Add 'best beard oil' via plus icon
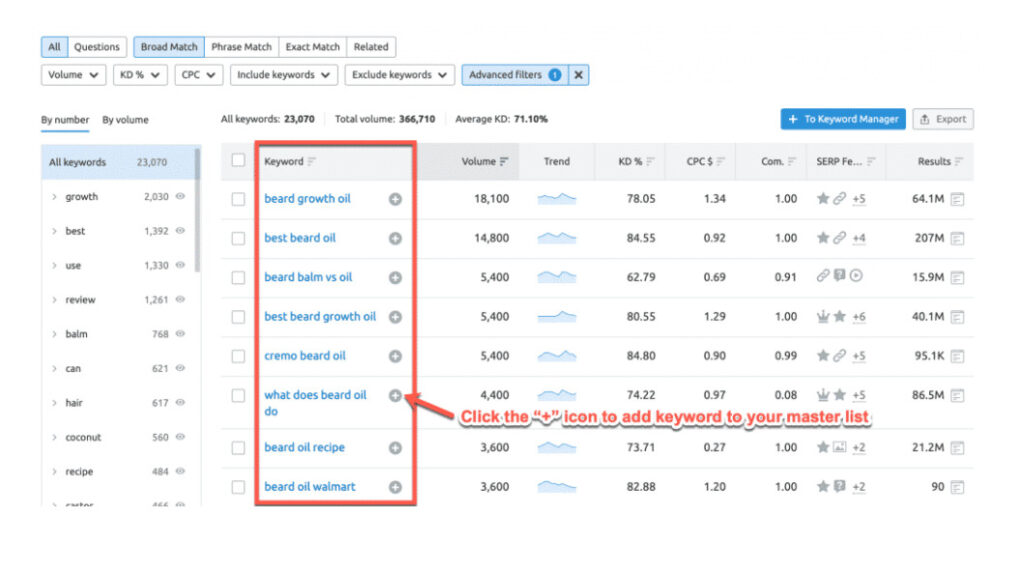 pos(395,238)
